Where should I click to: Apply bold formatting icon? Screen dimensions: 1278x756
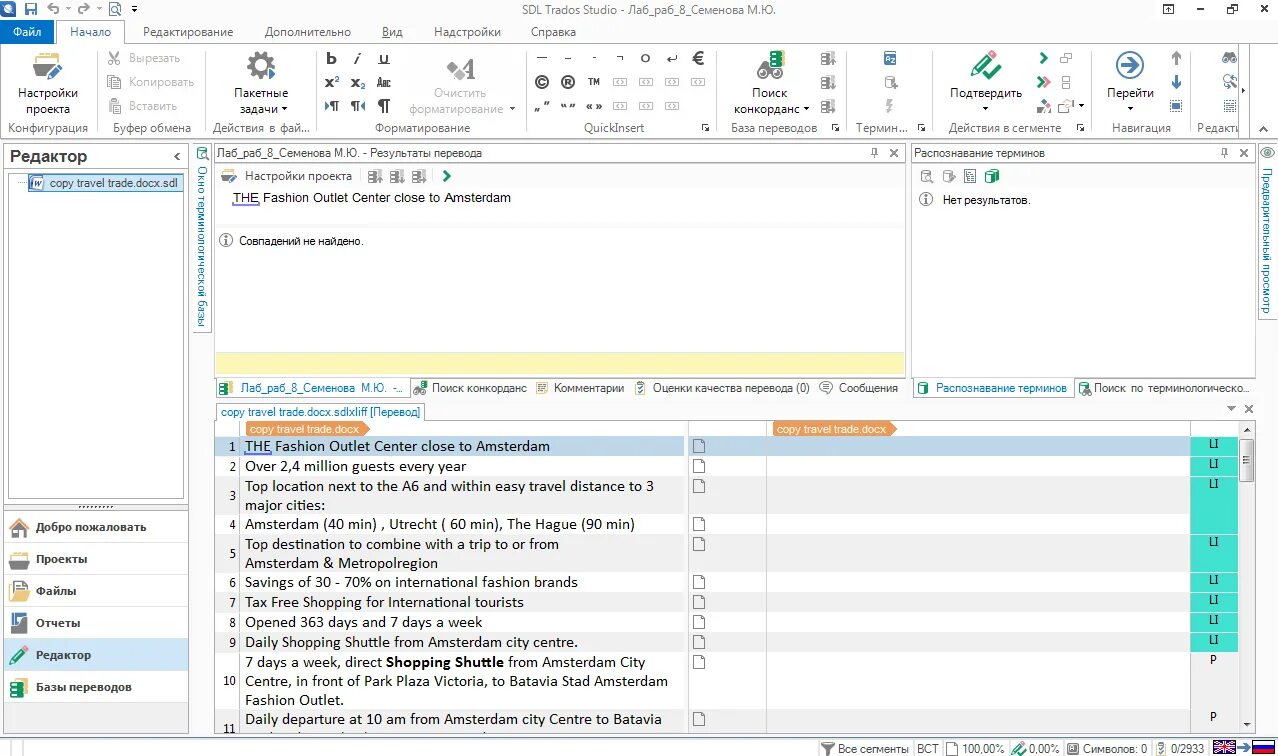(x=331, y=58)
